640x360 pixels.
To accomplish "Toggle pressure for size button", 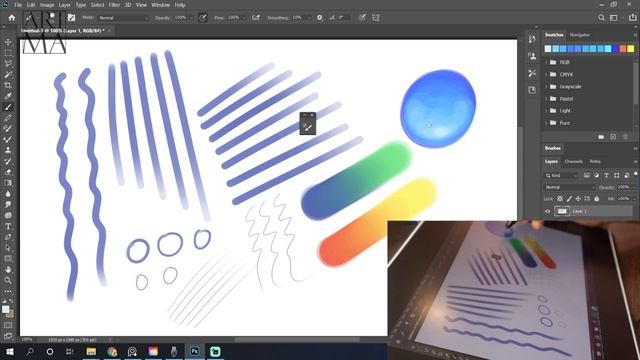I will pos(362,18).
